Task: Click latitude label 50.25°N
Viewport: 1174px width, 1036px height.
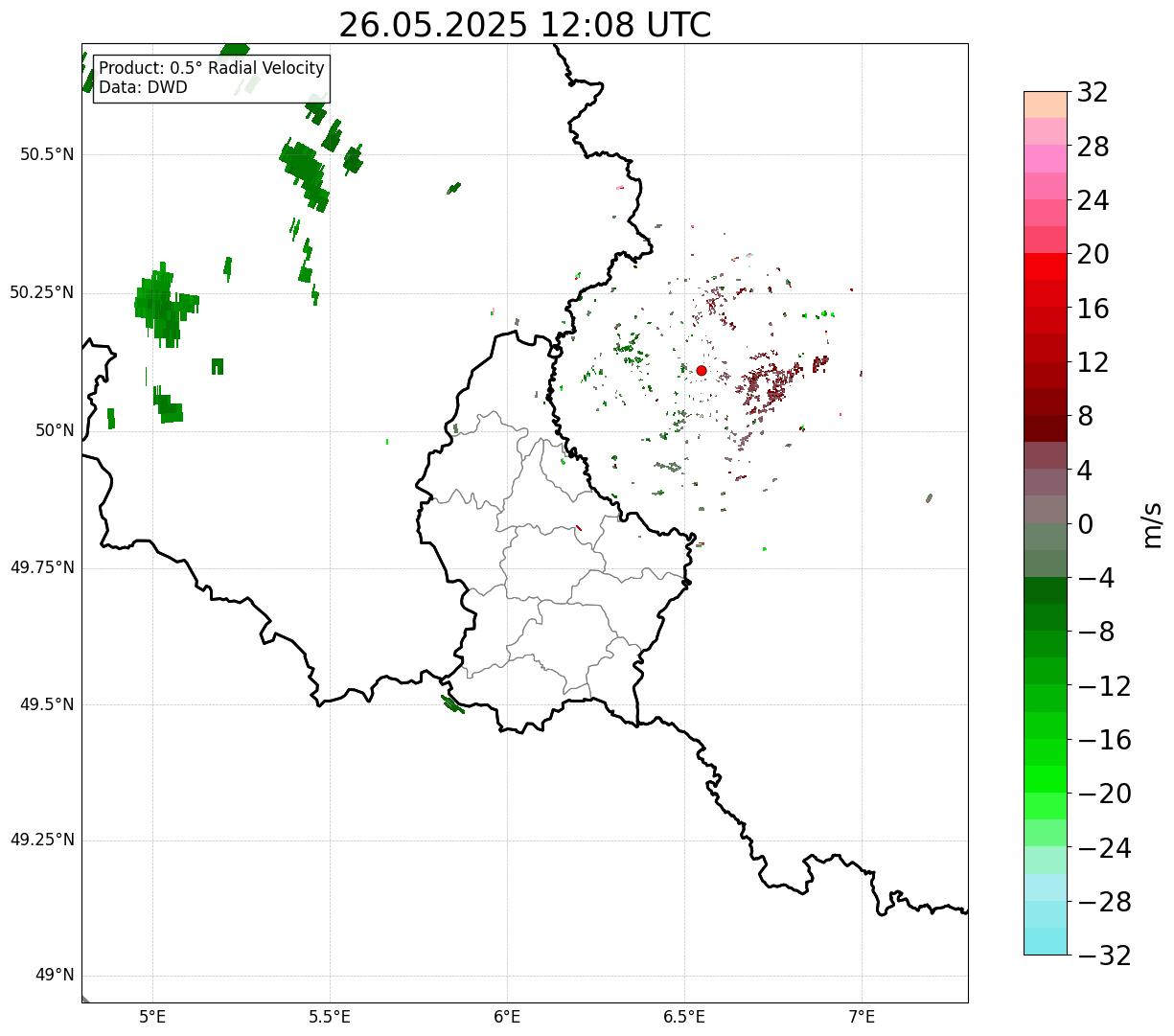Action: 41,292
